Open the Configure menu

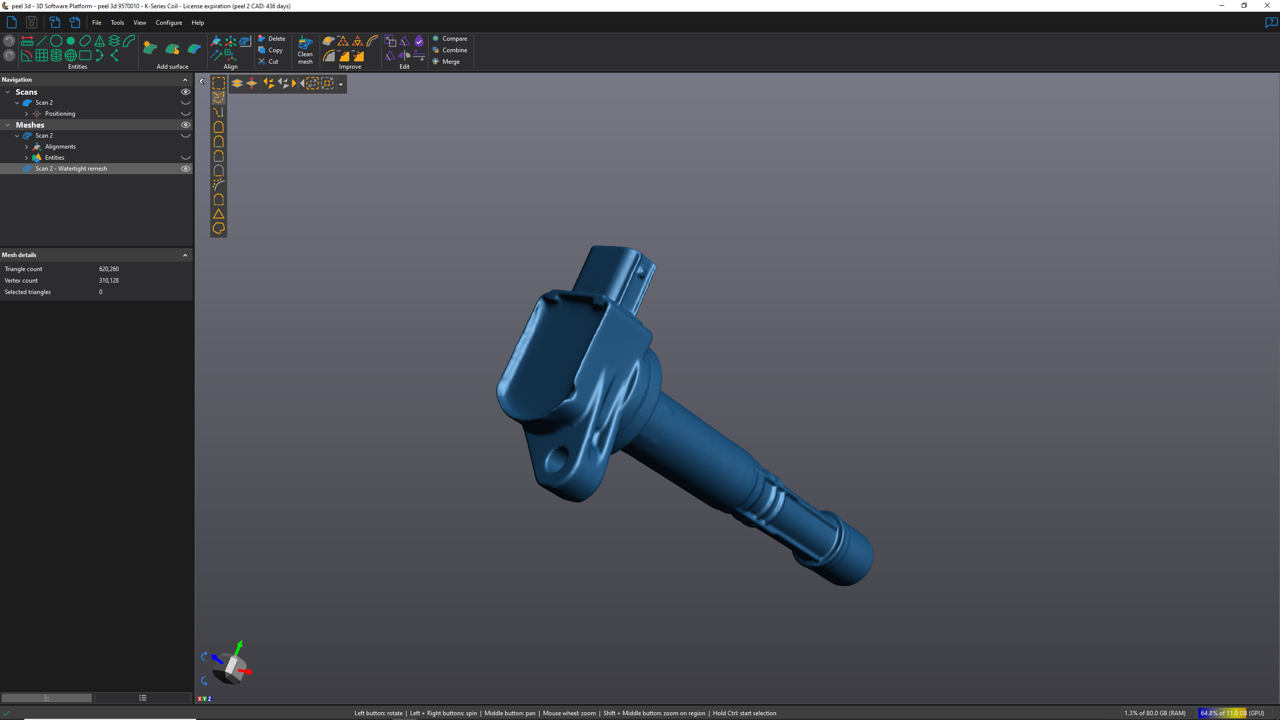(x=168, y=22)
